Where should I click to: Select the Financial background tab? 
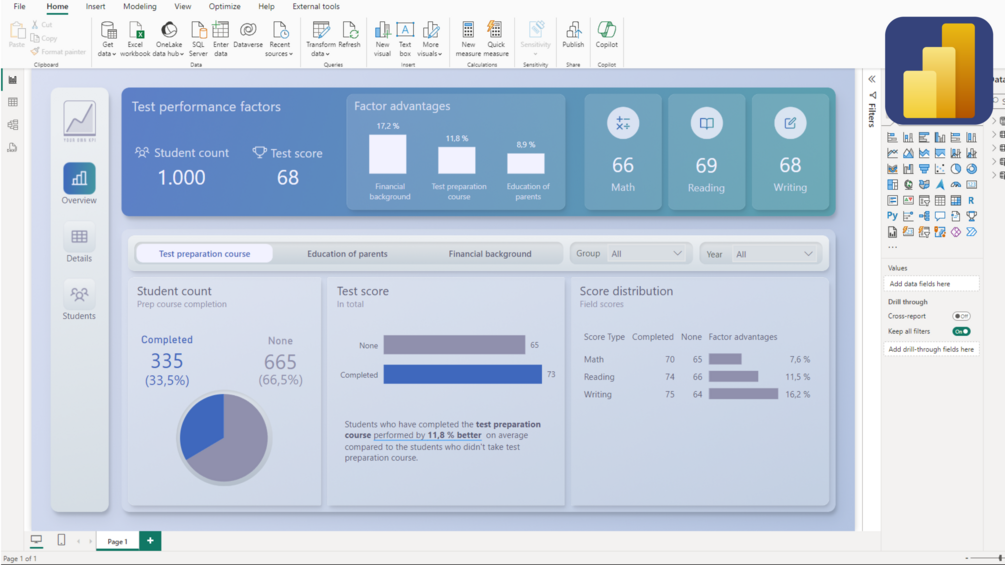[490, 254]
